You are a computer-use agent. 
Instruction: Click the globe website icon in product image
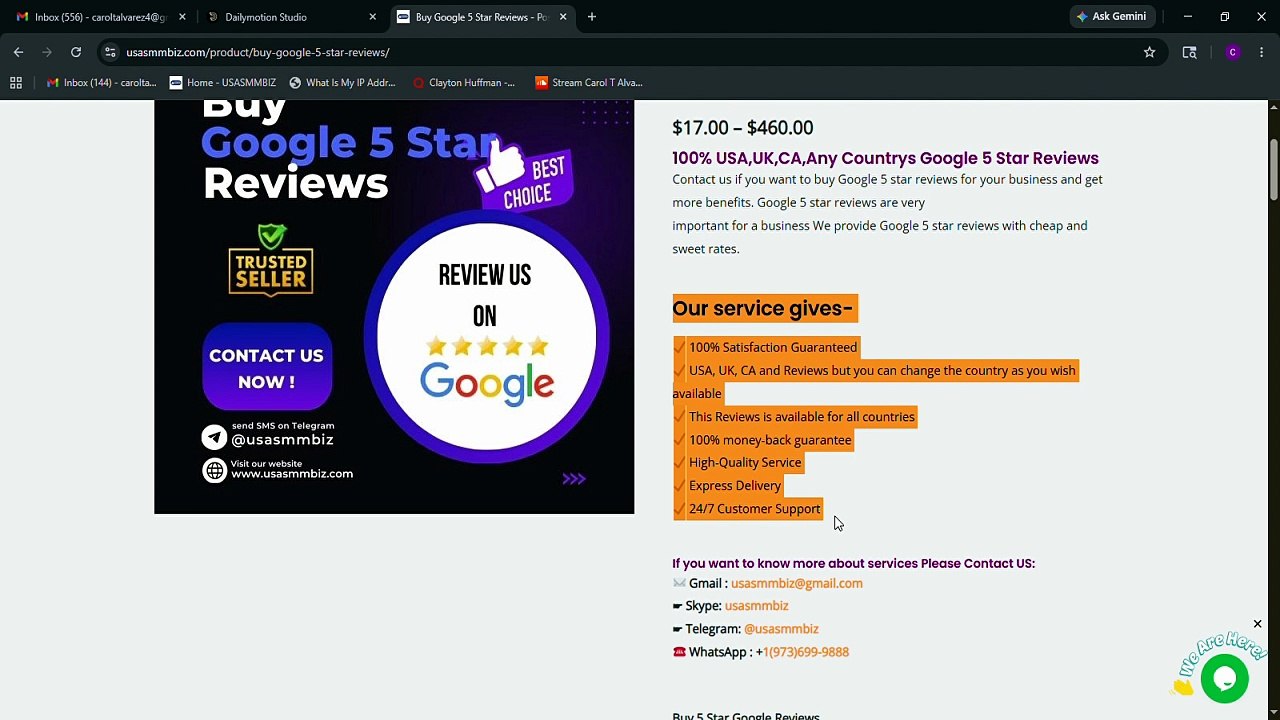(x=214, y=470)
